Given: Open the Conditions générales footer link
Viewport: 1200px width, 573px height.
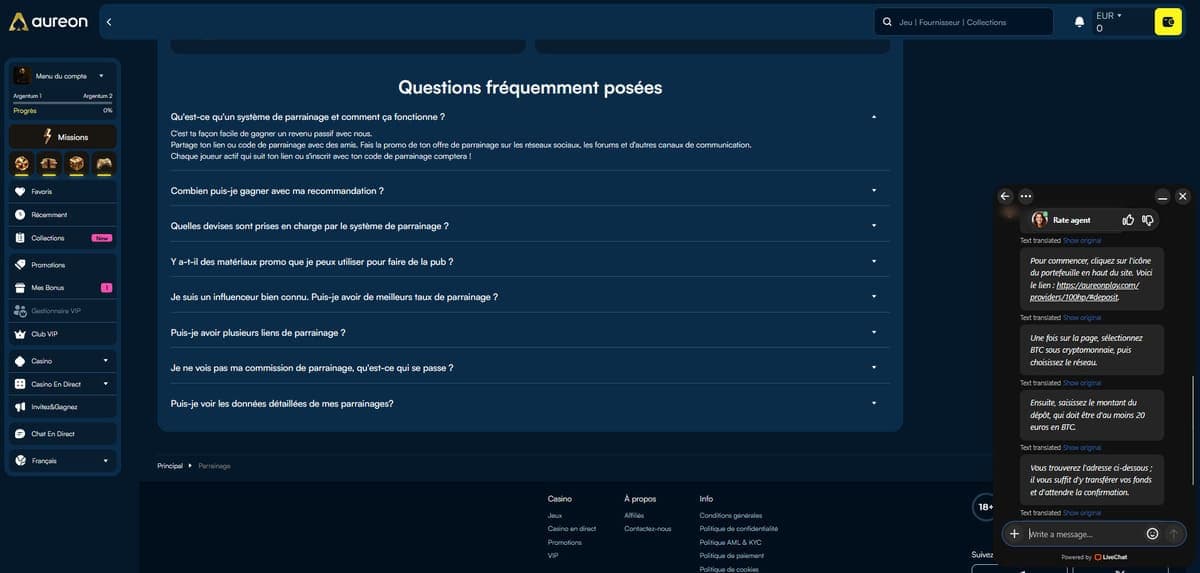Looking at the screenshot, I should point(731,516).
